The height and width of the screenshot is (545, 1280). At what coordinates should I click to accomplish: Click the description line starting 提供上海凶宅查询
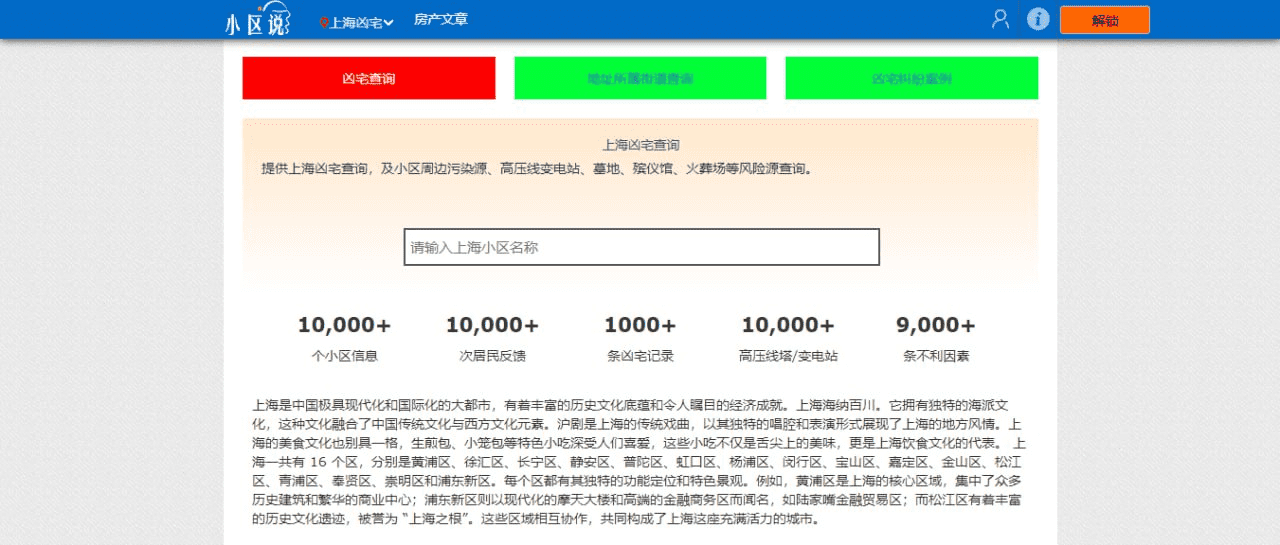537,169
